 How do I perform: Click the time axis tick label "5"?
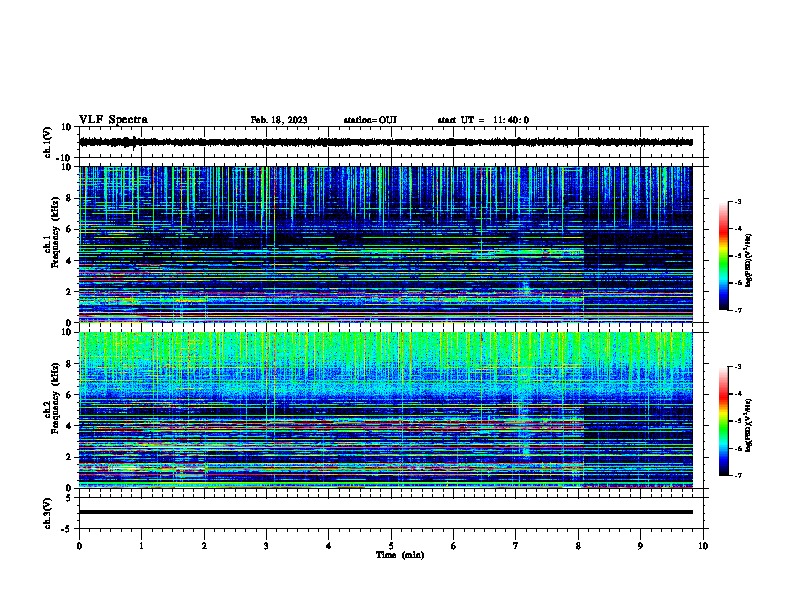[x=391, y=546]
